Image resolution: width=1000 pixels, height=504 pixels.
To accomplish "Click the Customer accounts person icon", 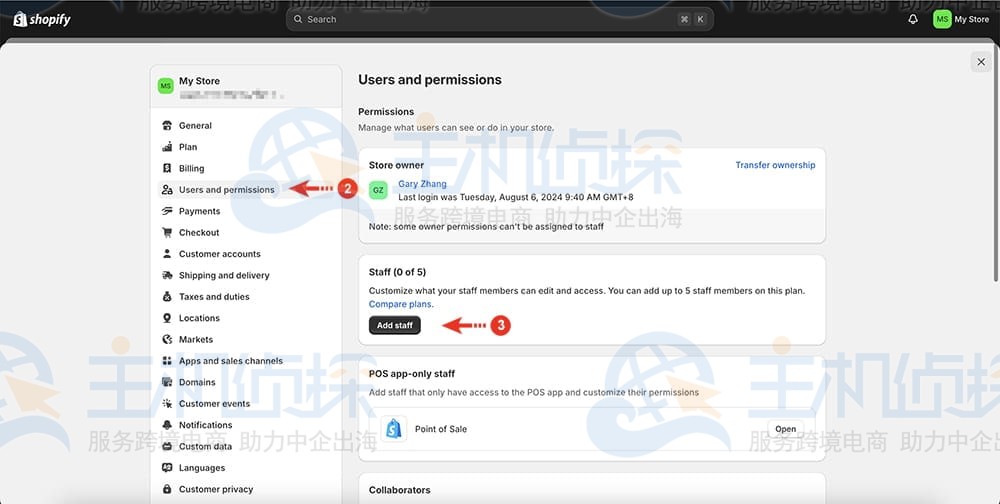I will click(167, 254).
